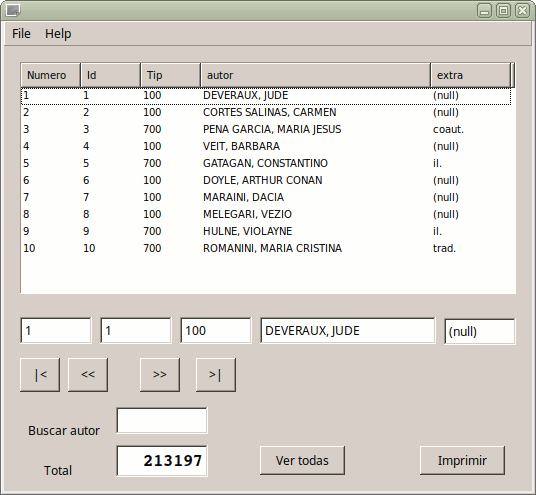
Task: Sort by the autor column header
Action: coord(315,75)
